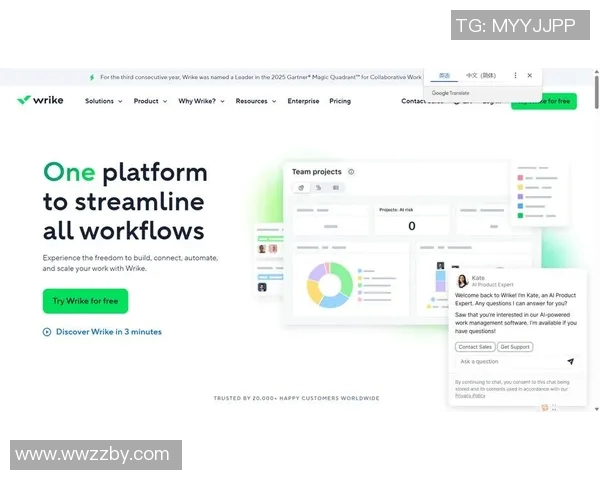Viewport: 600px width, 480px height.
Task: Click the play icon beside Discover Wrike
Action: point(47,332)
